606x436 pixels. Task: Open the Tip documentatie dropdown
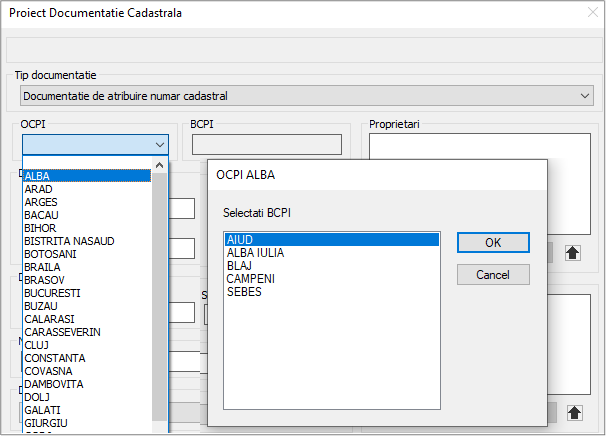585,96
